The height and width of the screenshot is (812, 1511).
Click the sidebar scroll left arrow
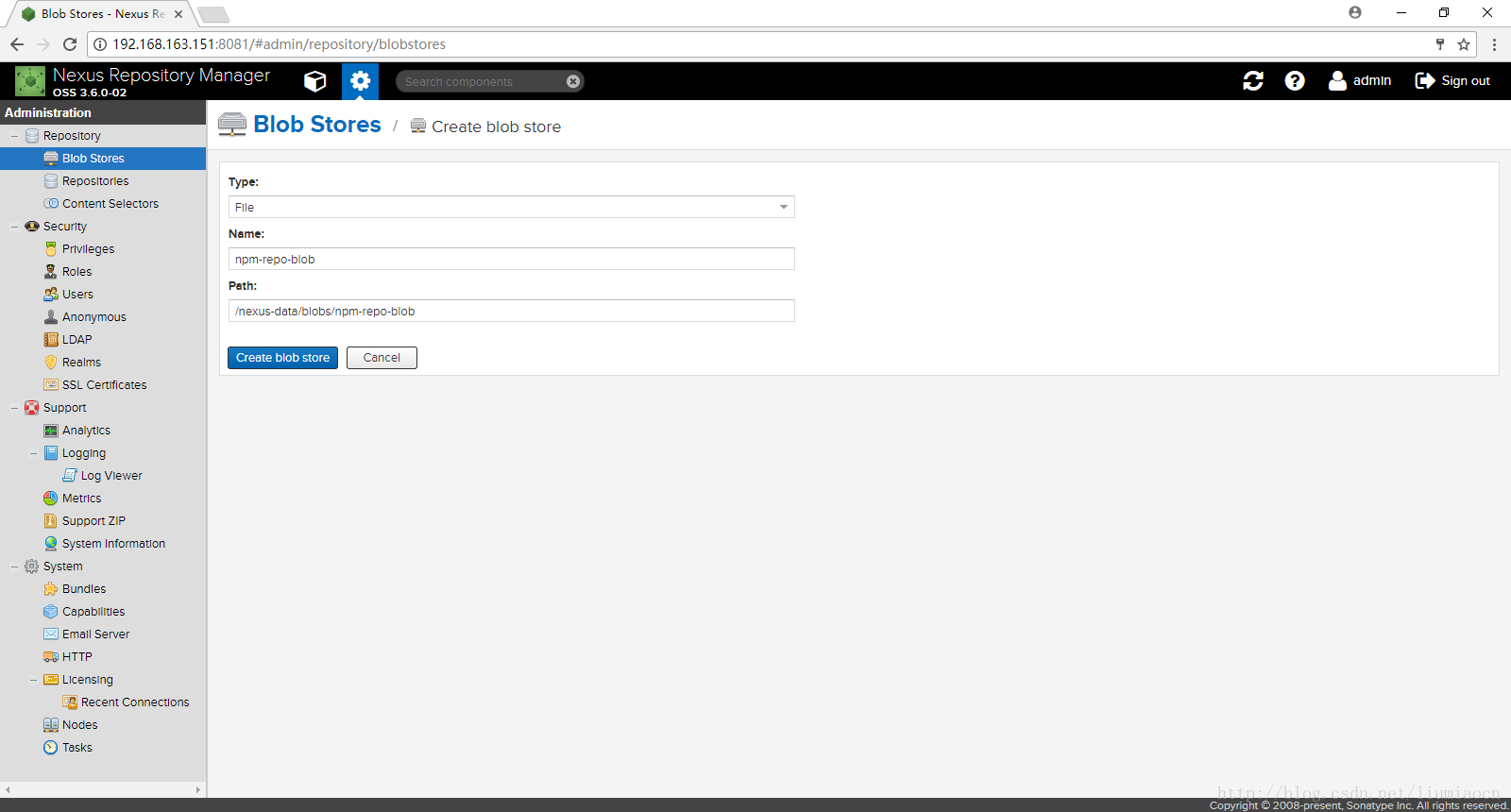[8, 789]
